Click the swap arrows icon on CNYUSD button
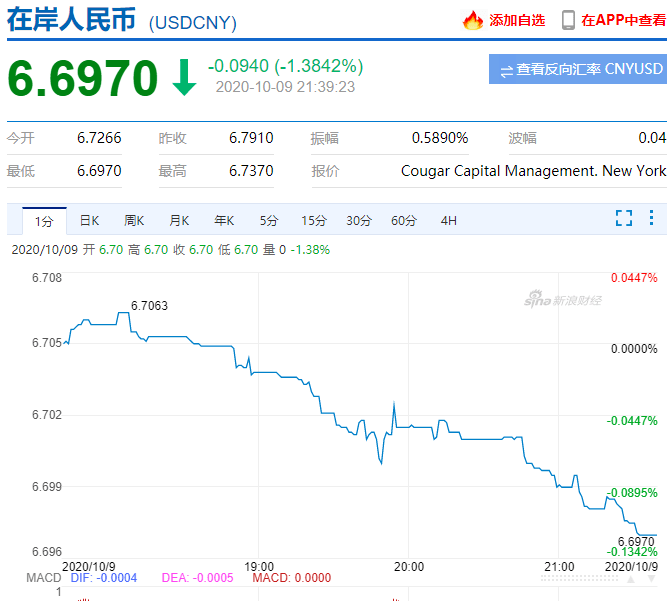 (x=506, y=71)
